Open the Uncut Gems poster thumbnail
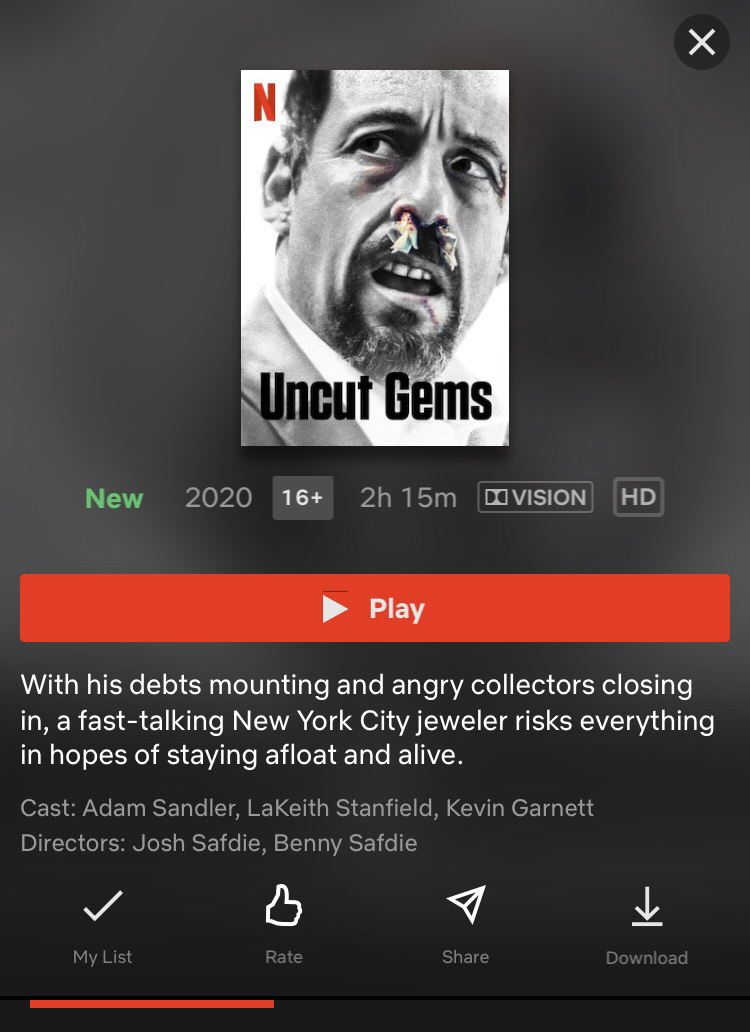This screenshot has width=750, height=1032. coord(375,257)
